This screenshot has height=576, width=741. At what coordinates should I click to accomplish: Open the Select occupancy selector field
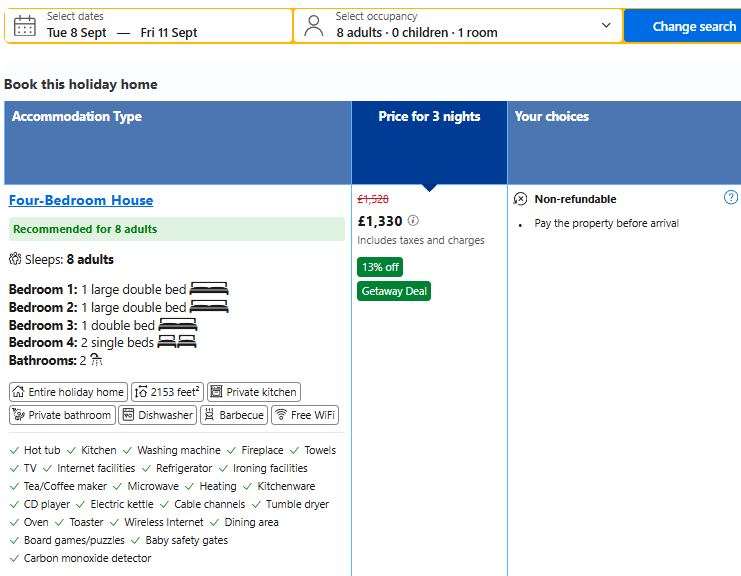(x=457, y=26)
